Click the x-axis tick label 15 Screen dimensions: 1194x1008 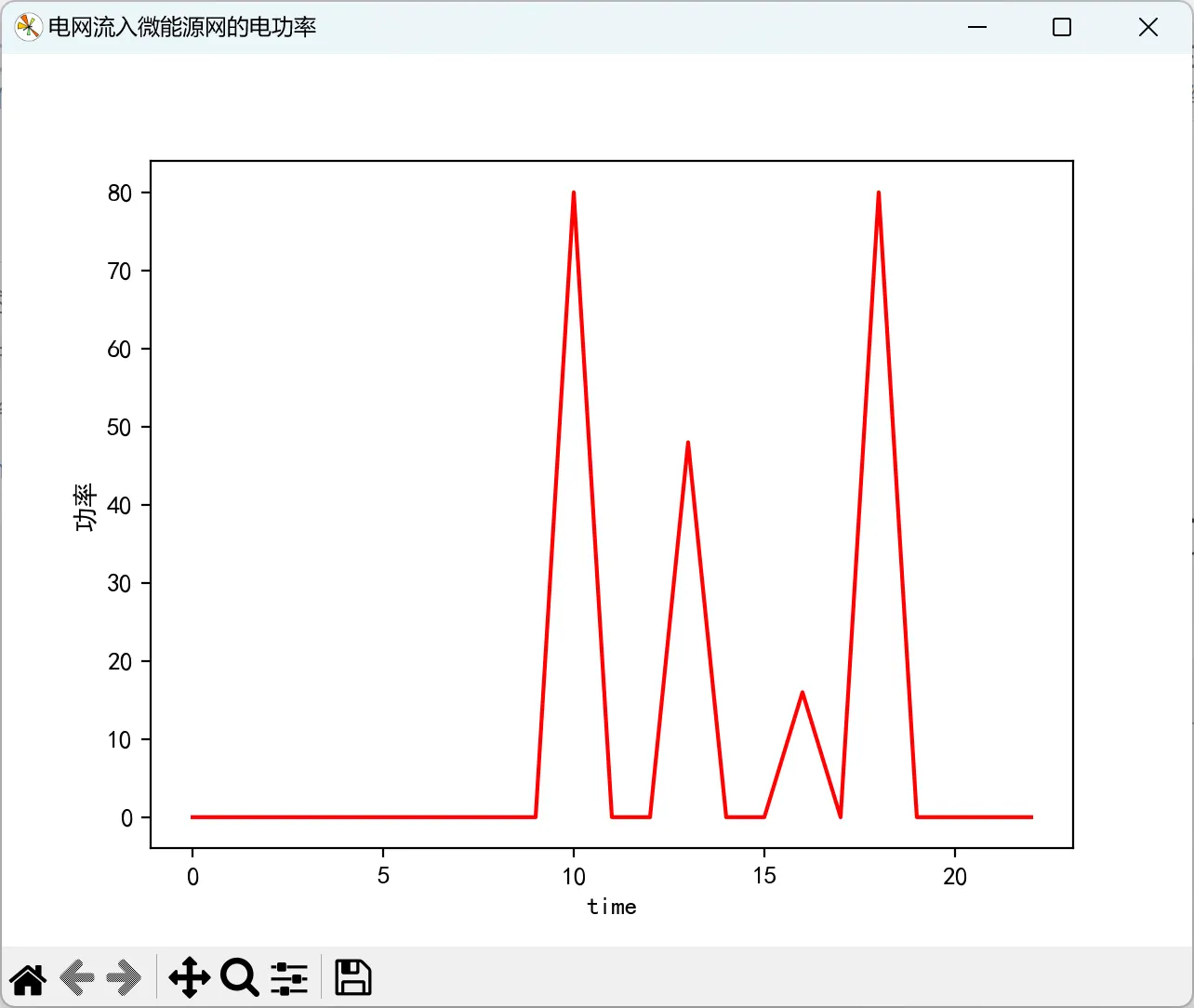[764, 876]
